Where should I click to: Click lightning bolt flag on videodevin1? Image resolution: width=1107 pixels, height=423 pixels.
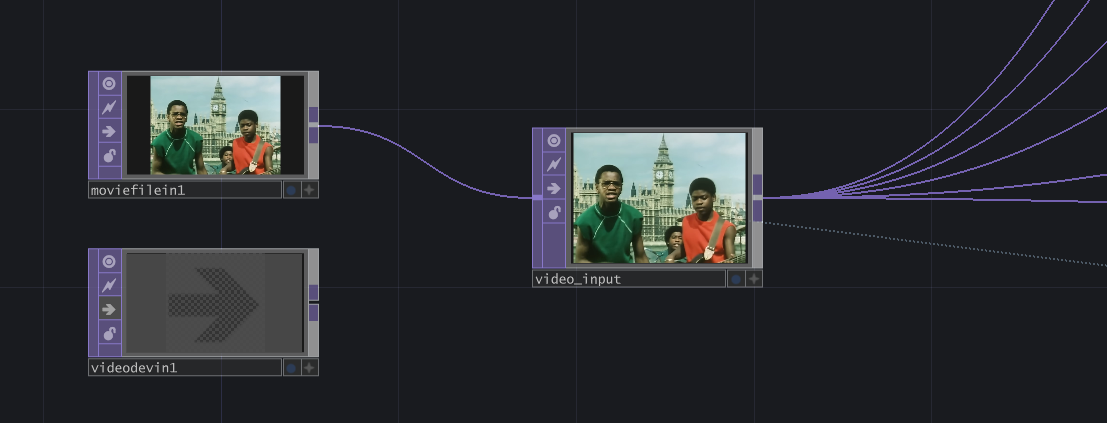(109, 285)
